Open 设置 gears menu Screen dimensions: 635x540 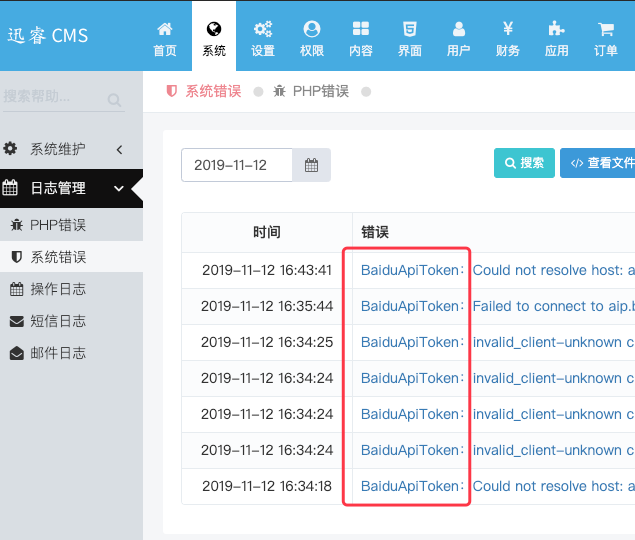click(263, 39)
